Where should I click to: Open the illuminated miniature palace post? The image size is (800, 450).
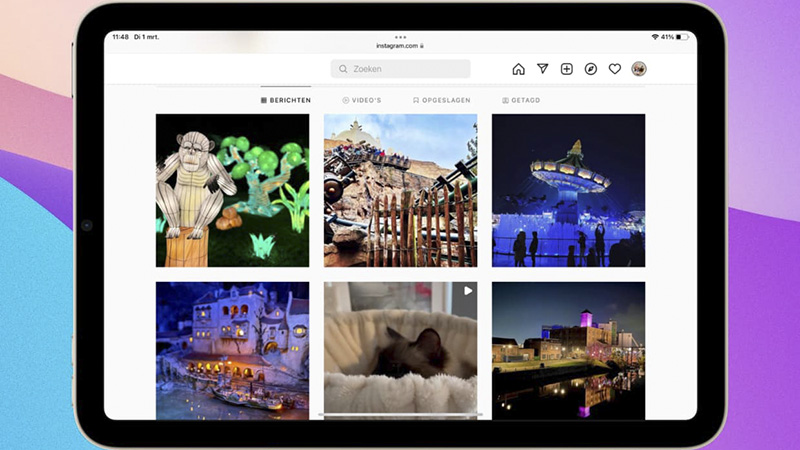click(232, 351)
